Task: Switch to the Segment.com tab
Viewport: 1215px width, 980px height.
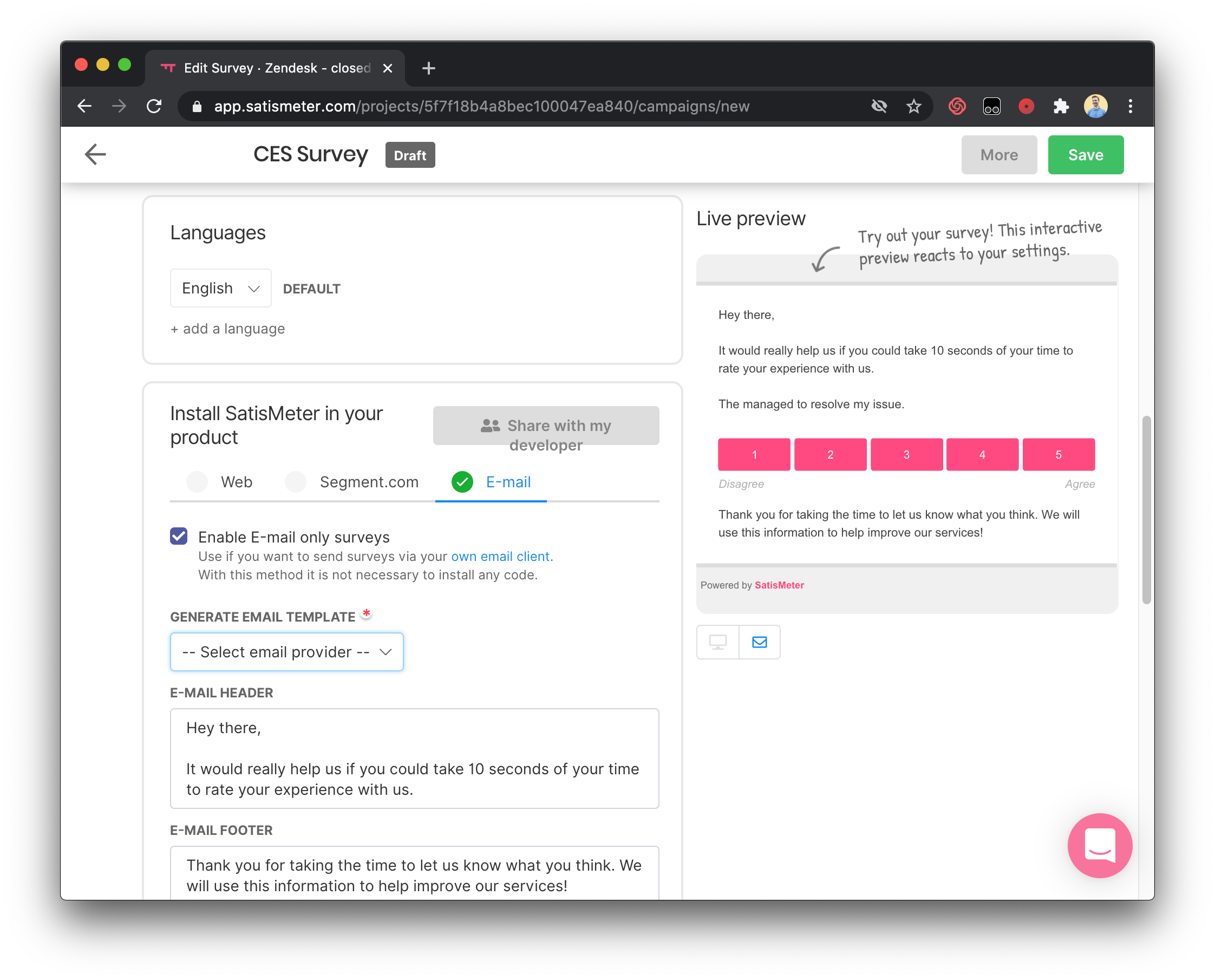Action: click(x=352, y=482)
